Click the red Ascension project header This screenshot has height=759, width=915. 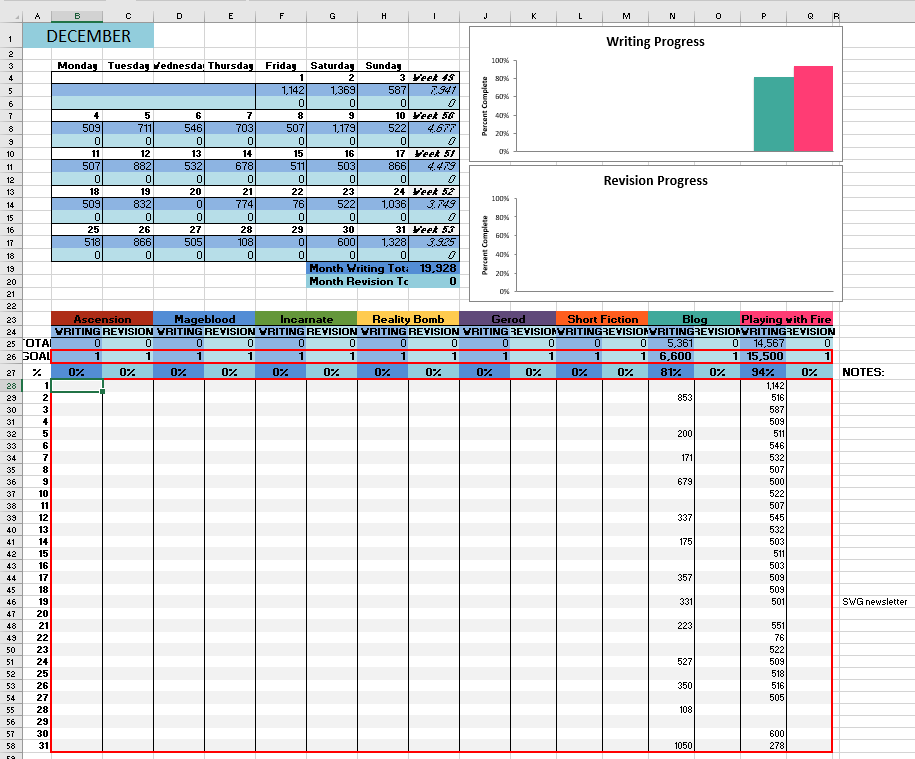(102, 319)
